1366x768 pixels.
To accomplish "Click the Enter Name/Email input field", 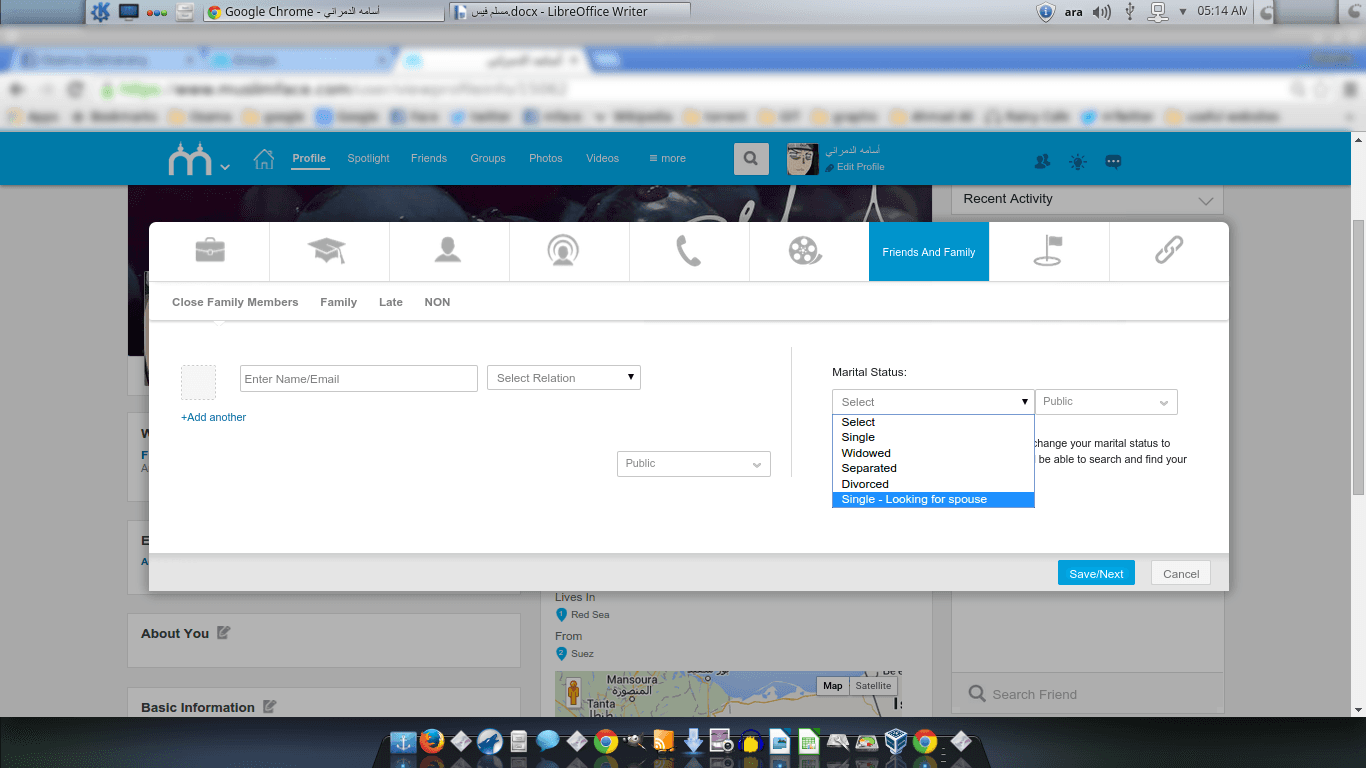I will pyautogui.click(x=359, y=379).
